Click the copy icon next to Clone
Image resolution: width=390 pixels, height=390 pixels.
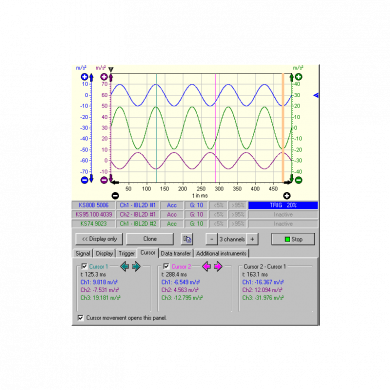click(x=187, y=239)
